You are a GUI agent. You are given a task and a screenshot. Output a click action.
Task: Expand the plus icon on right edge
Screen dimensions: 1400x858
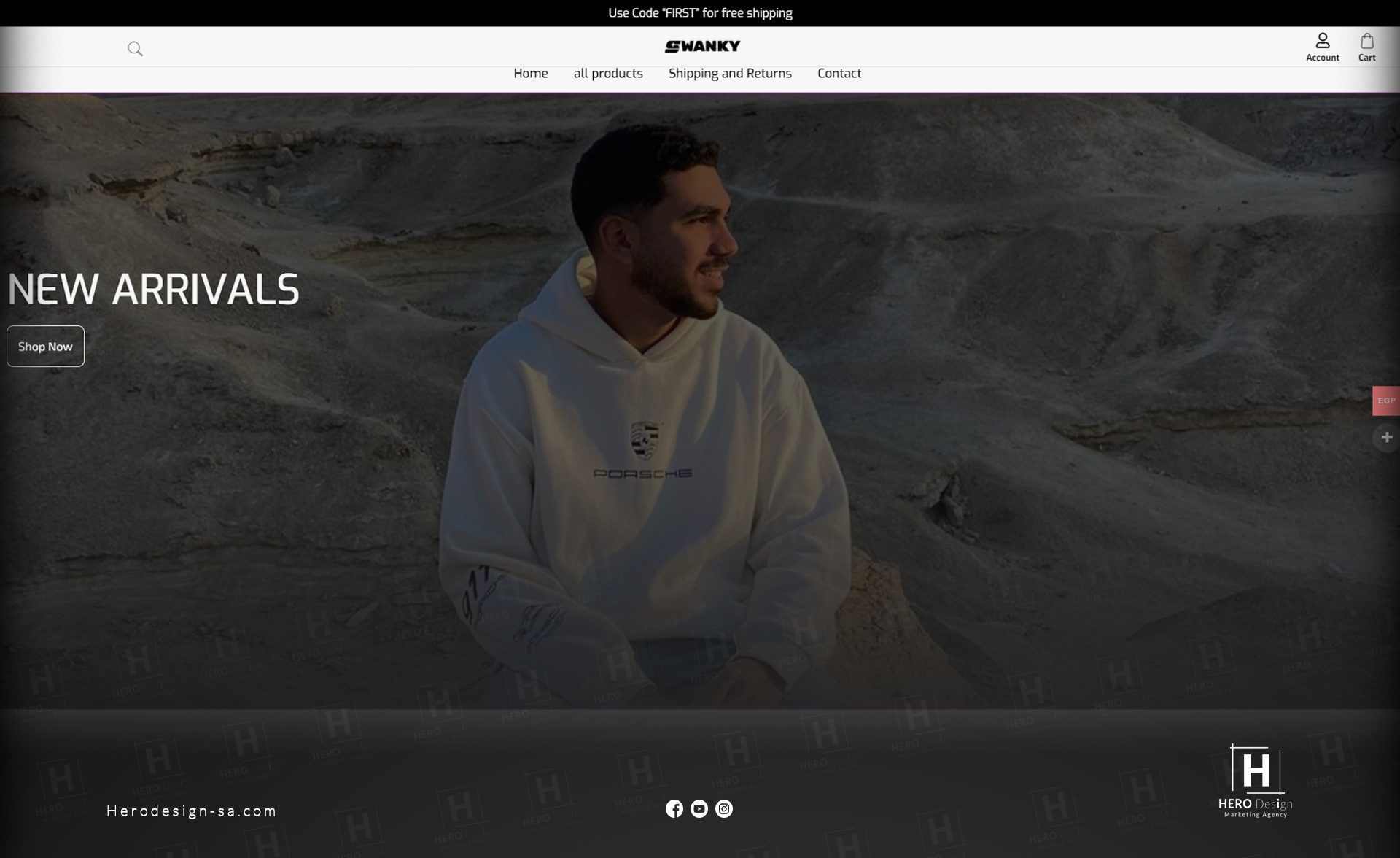click(x=1386, y=437)
